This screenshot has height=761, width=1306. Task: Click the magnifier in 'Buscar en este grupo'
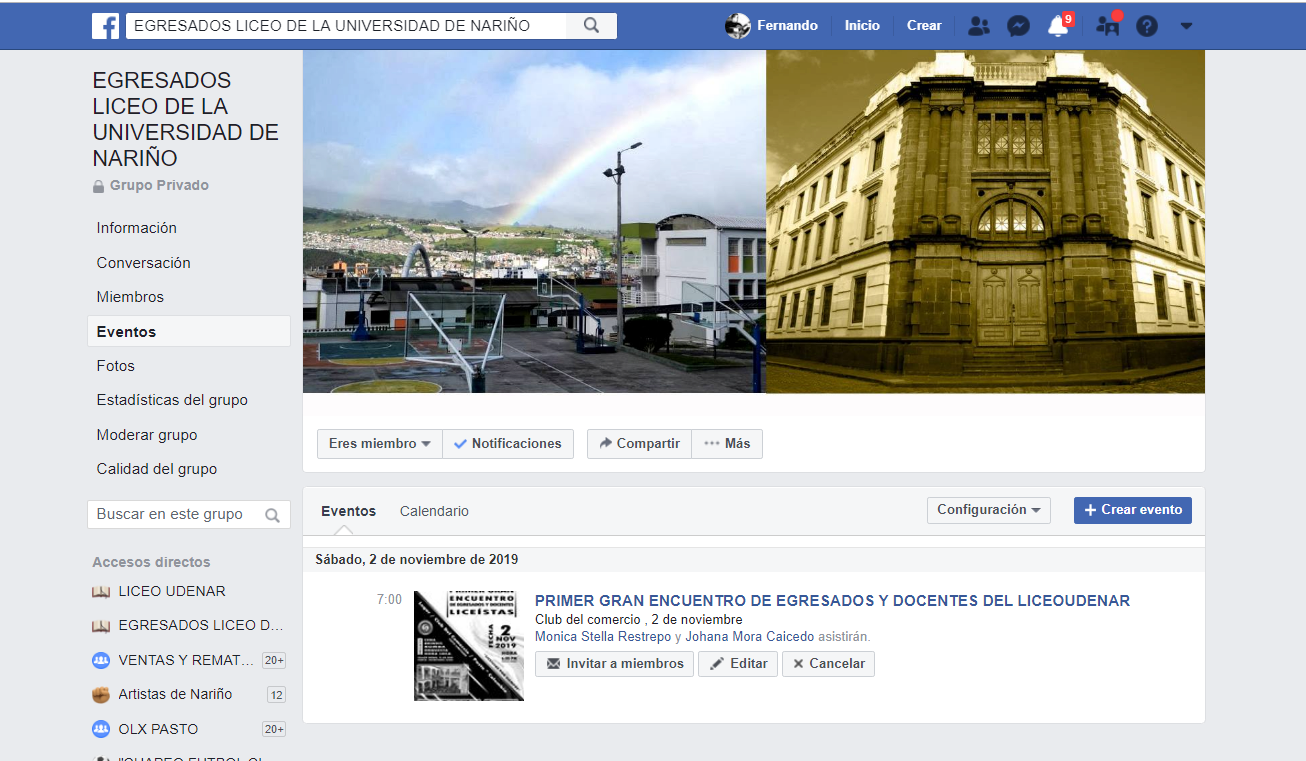coord(272,515)
